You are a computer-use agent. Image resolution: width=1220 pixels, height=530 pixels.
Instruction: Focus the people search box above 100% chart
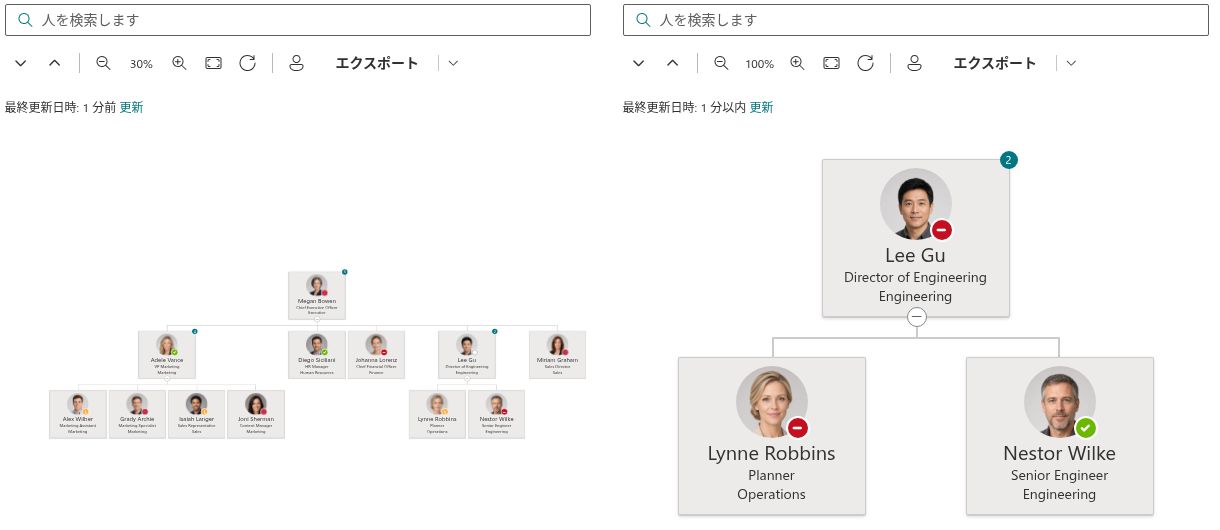916,20
